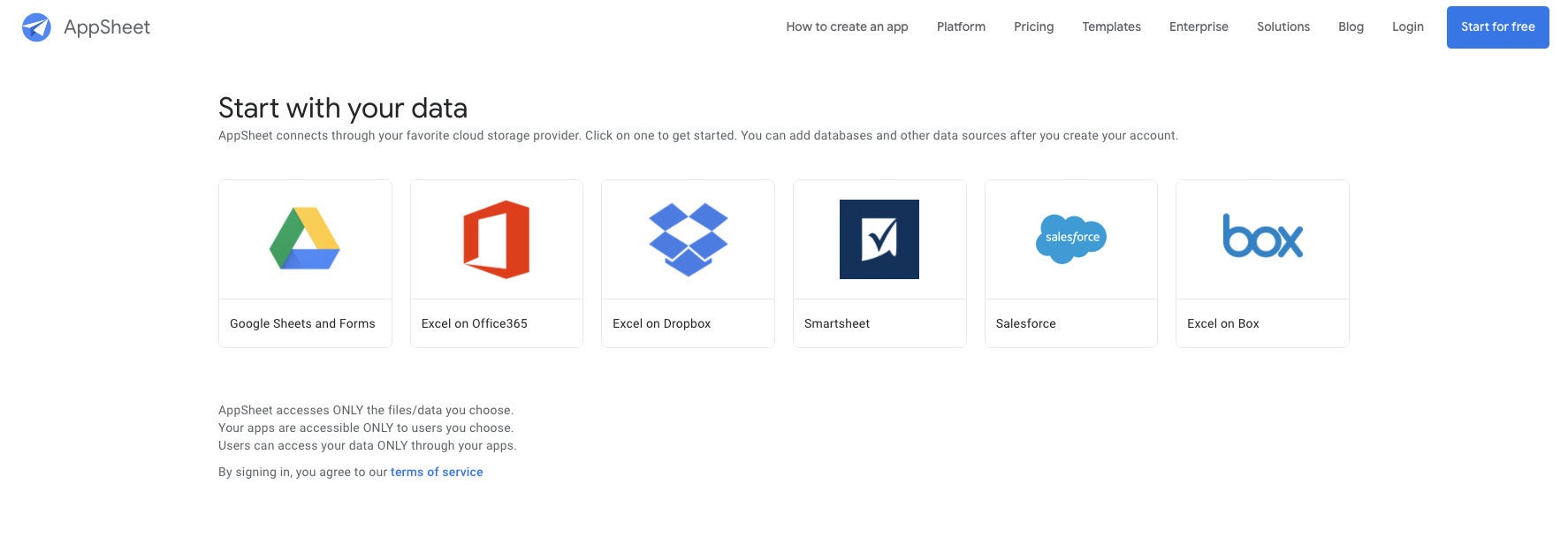Click the Login link
This screenshot has height=553, width=1568.
point(1407,27)
